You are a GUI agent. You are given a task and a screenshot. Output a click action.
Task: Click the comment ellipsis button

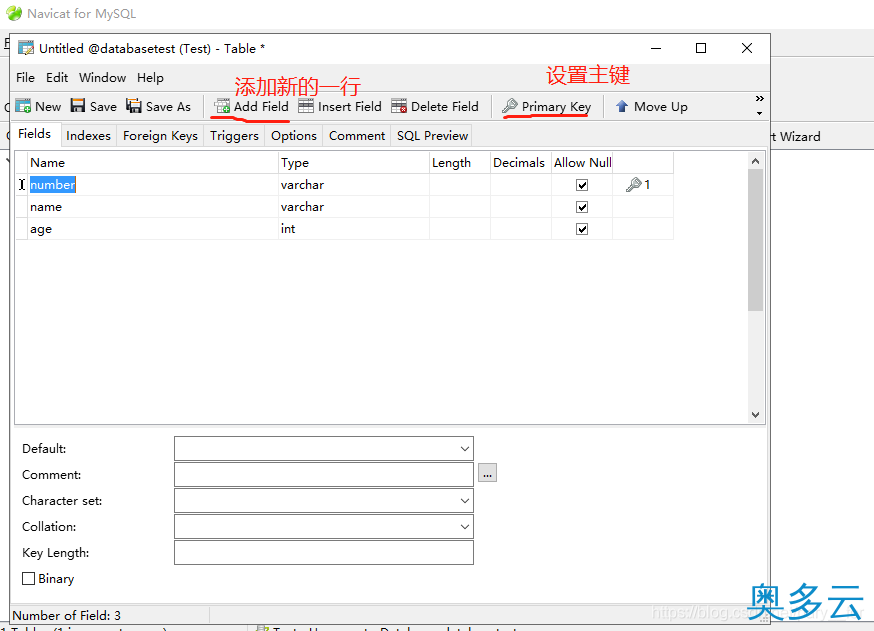click(x=487, y=473)
